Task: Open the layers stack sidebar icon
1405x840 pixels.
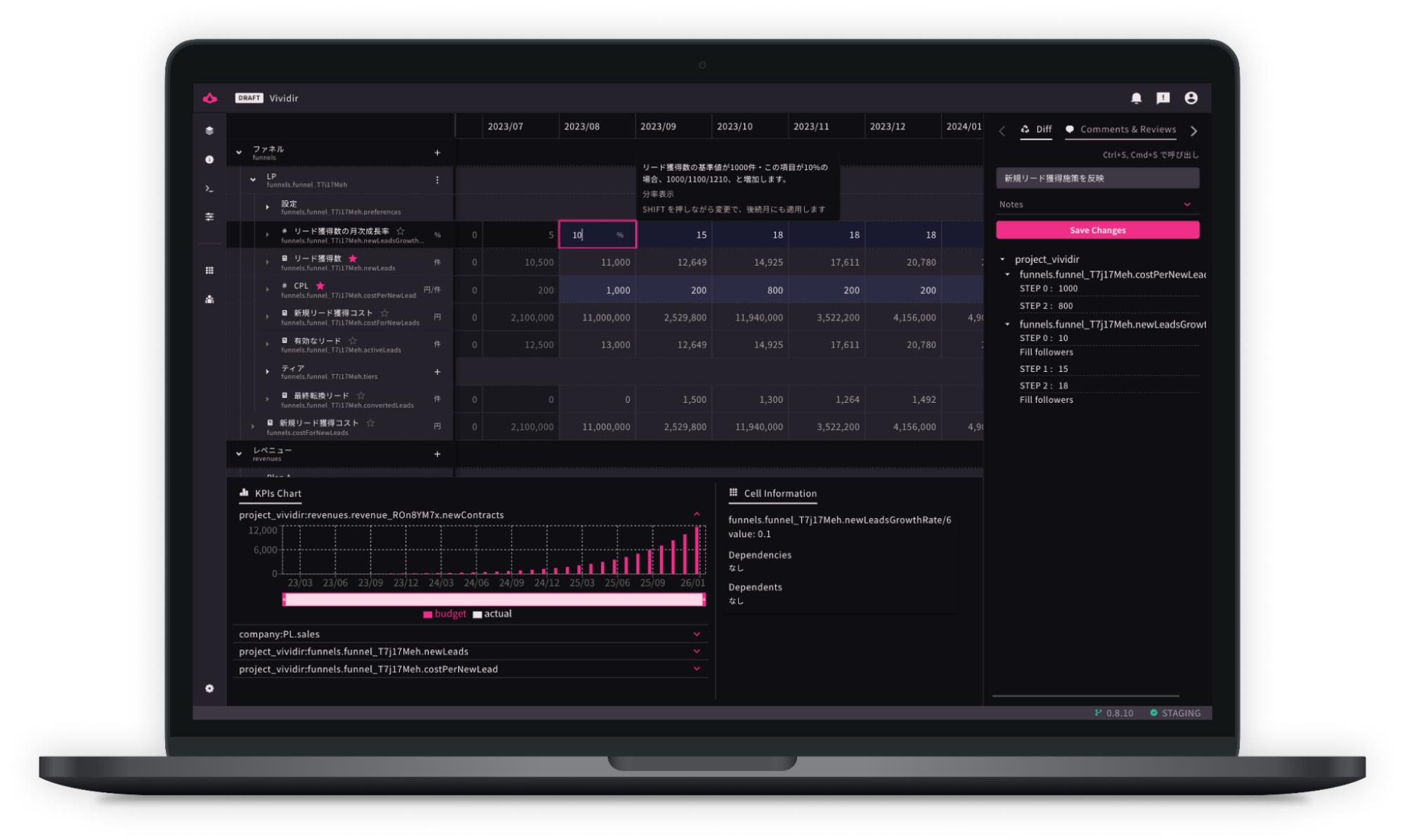Action: tap(209, 131)
